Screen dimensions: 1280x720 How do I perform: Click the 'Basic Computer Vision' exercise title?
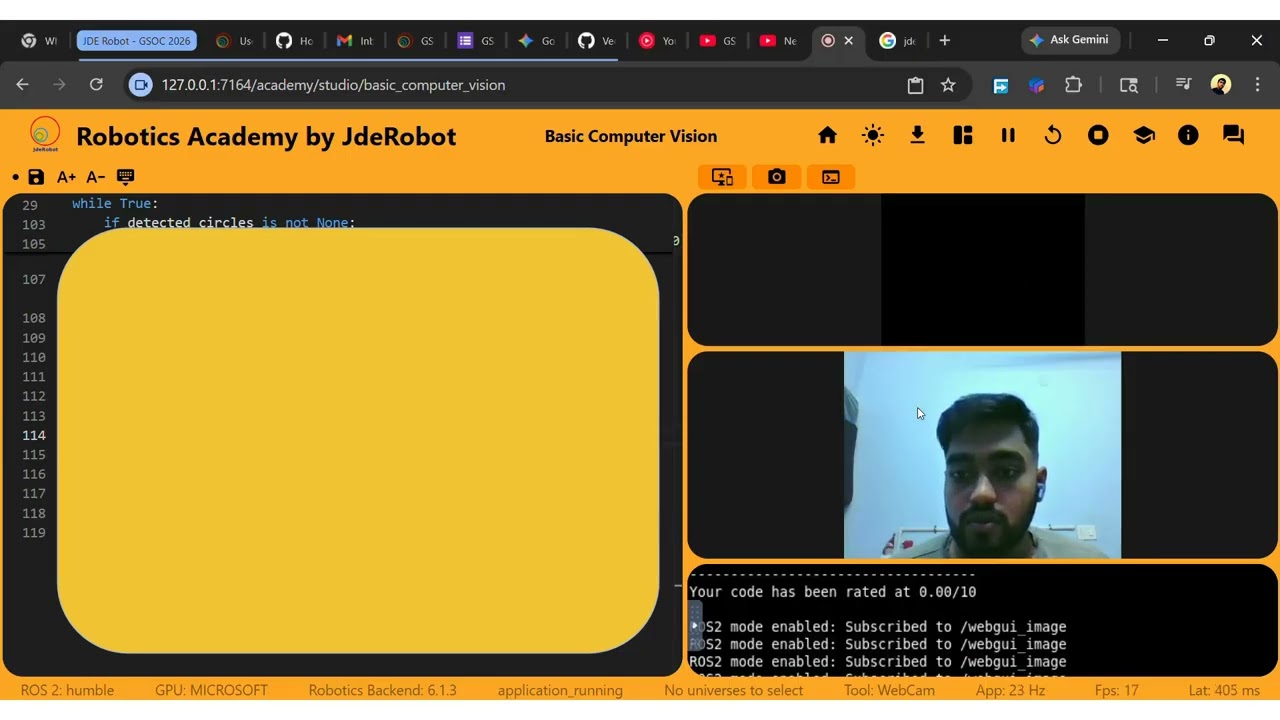631,136
